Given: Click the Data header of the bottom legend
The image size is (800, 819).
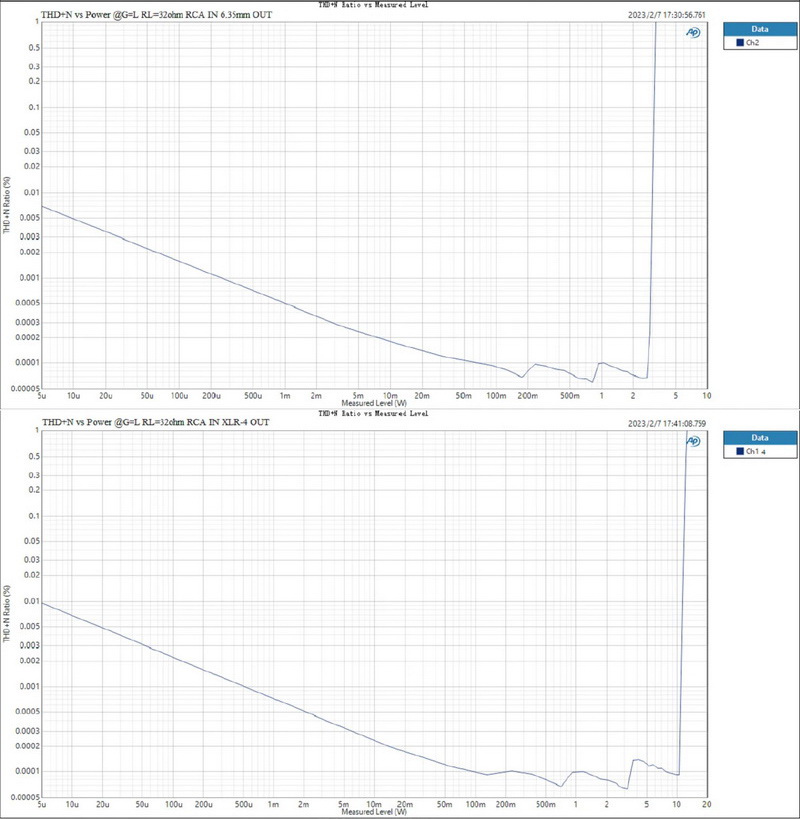Looking at the screenshot, I should [759, 437].
